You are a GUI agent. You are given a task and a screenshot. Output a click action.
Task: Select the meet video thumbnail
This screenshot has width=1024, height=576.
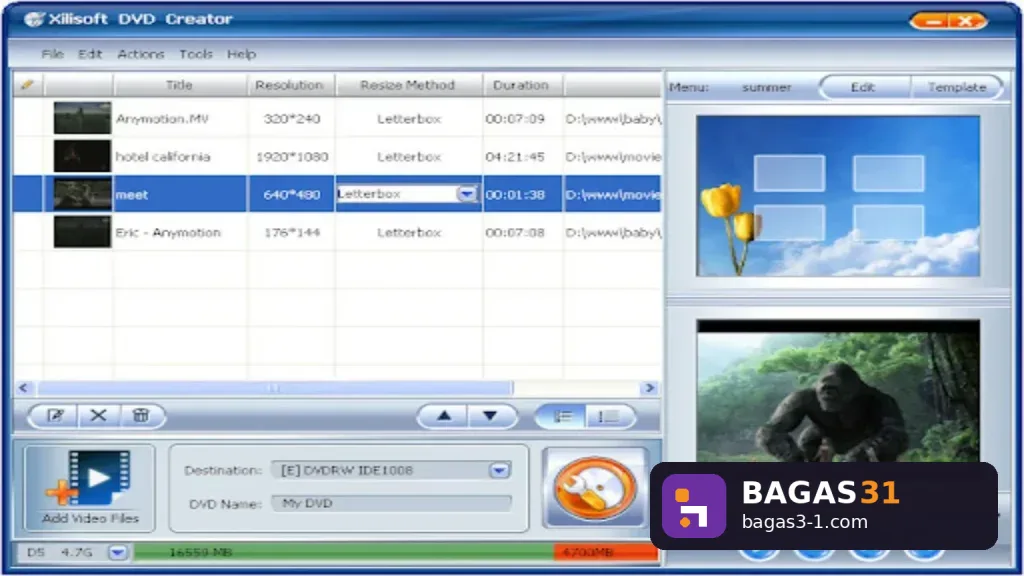point(82,194)
